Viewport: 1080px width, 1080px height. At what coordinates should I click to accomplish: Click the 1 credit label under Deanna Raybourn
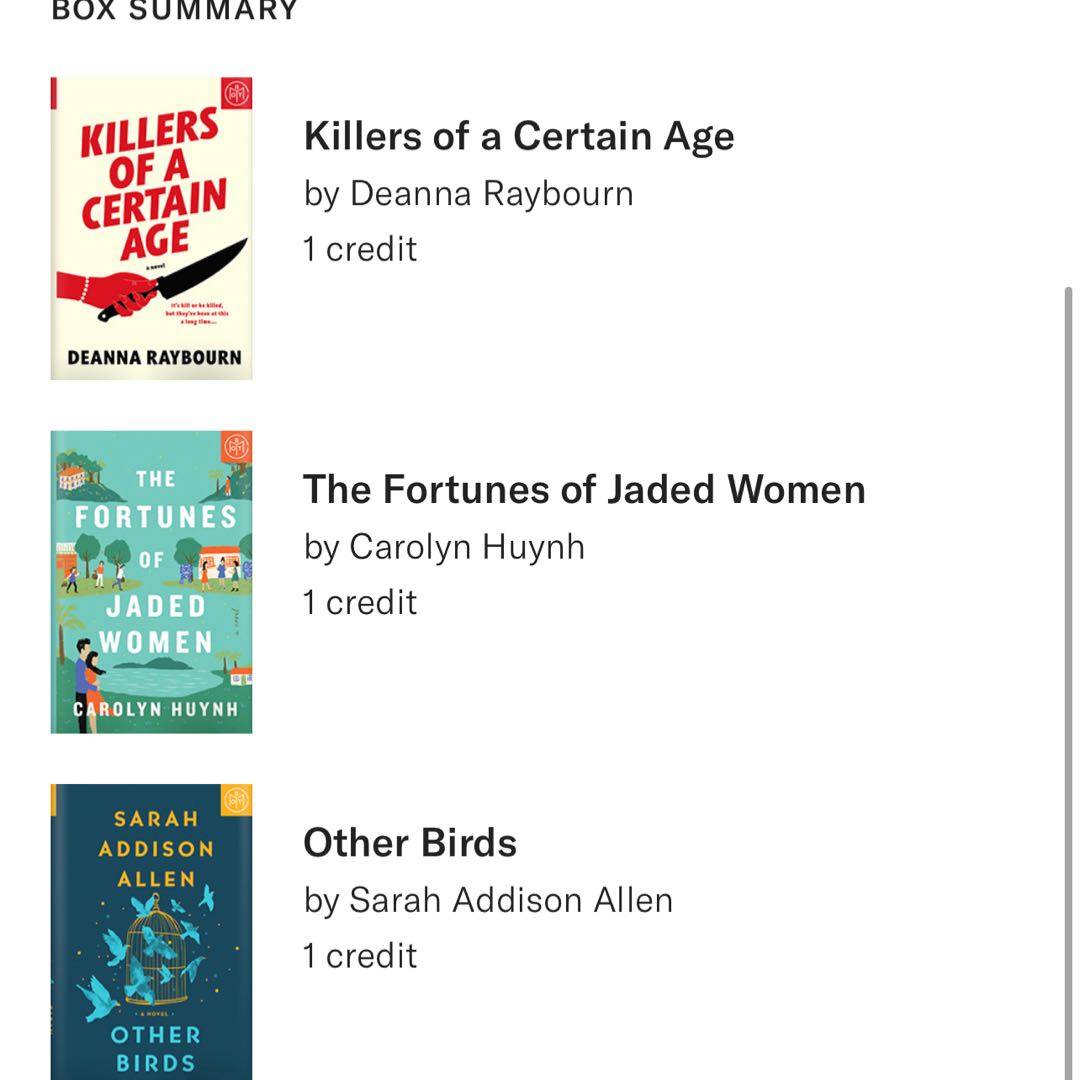click(360, 249)
